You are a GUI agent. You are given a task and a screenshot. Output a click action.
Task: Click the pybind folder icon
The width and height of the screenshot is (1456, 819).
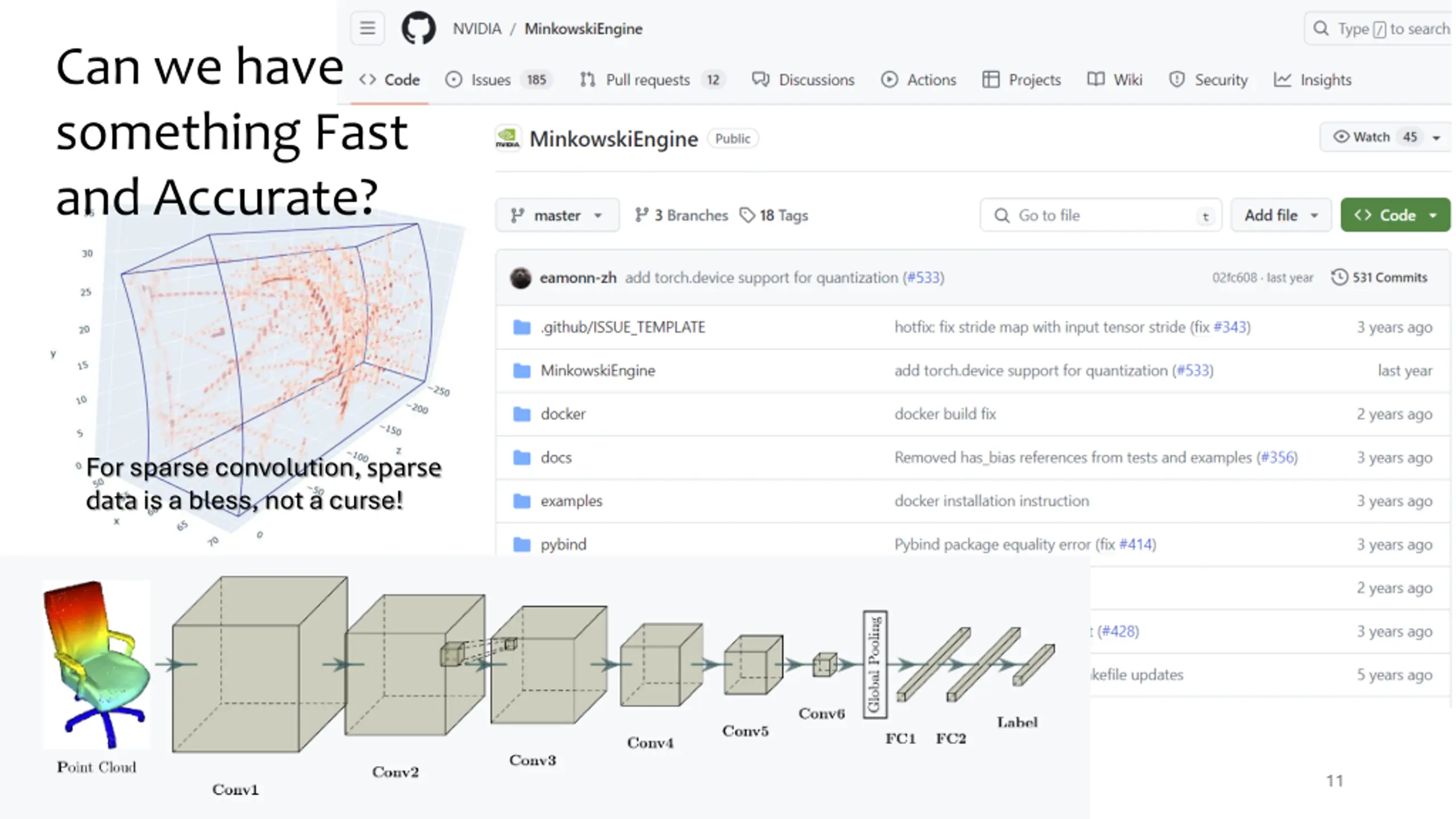522,544
